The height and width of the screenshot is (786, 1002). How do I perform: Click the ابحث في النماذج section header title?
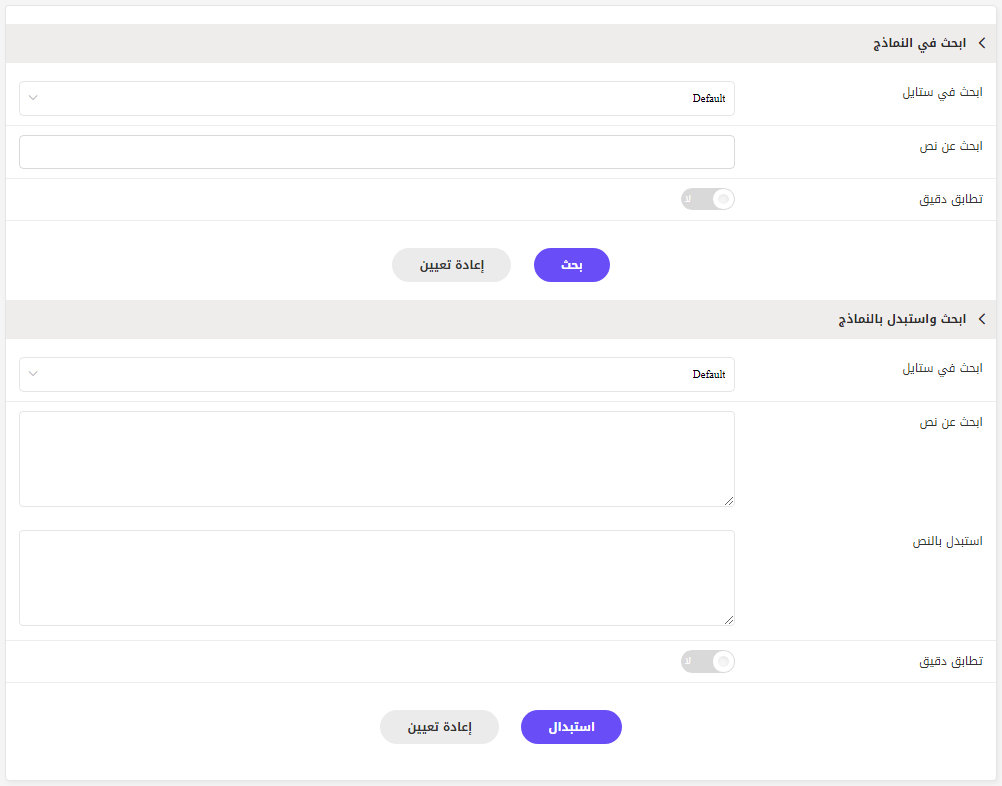[920, 43]
